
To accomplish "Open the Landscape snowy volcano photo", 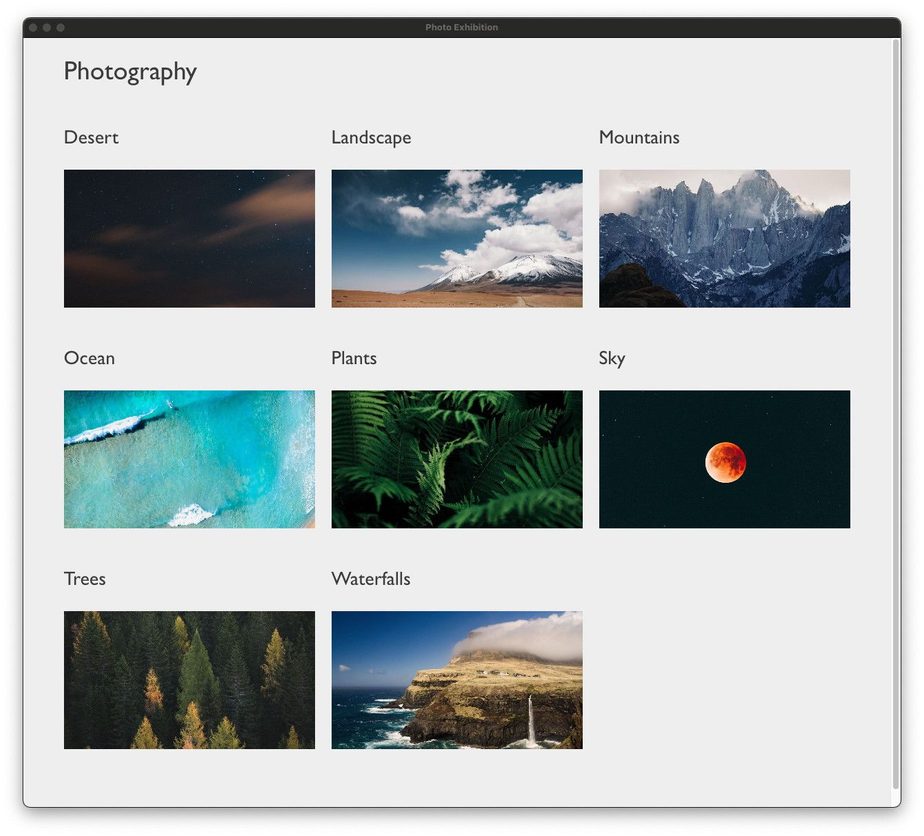I will tap(457, 238).
